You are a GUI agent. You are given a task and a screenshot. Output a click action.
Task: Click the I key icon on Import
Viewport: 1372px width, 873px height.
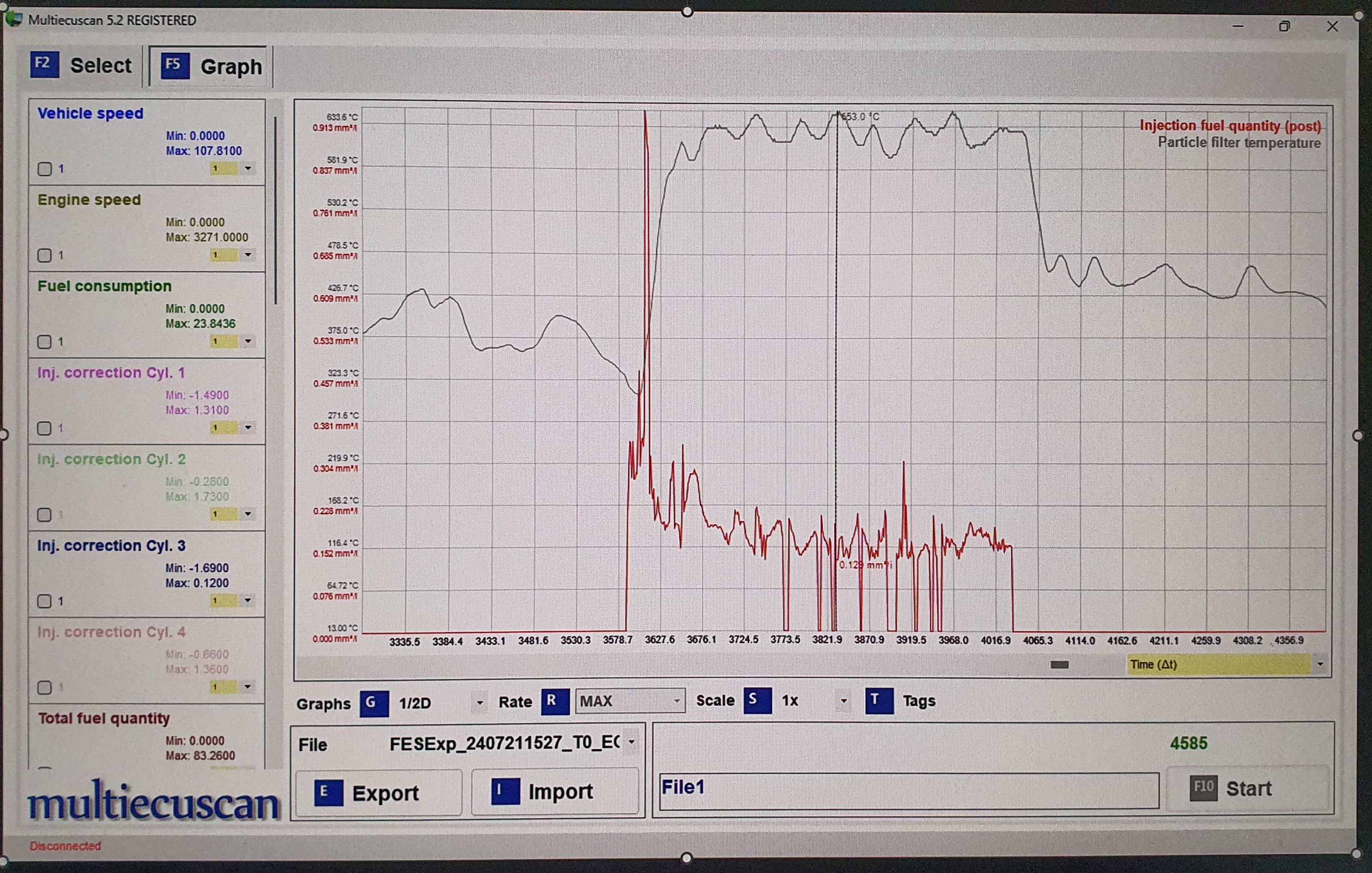click(x=505, y=792)
